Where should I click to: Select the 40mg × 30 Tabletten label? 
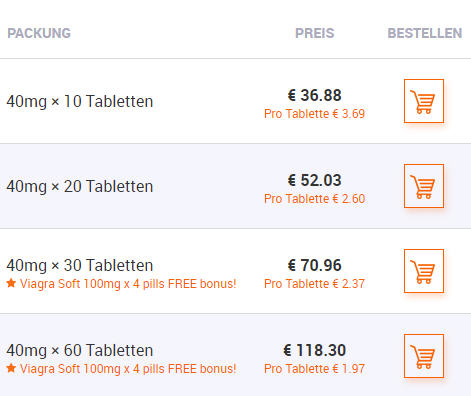tap(79, 265)
